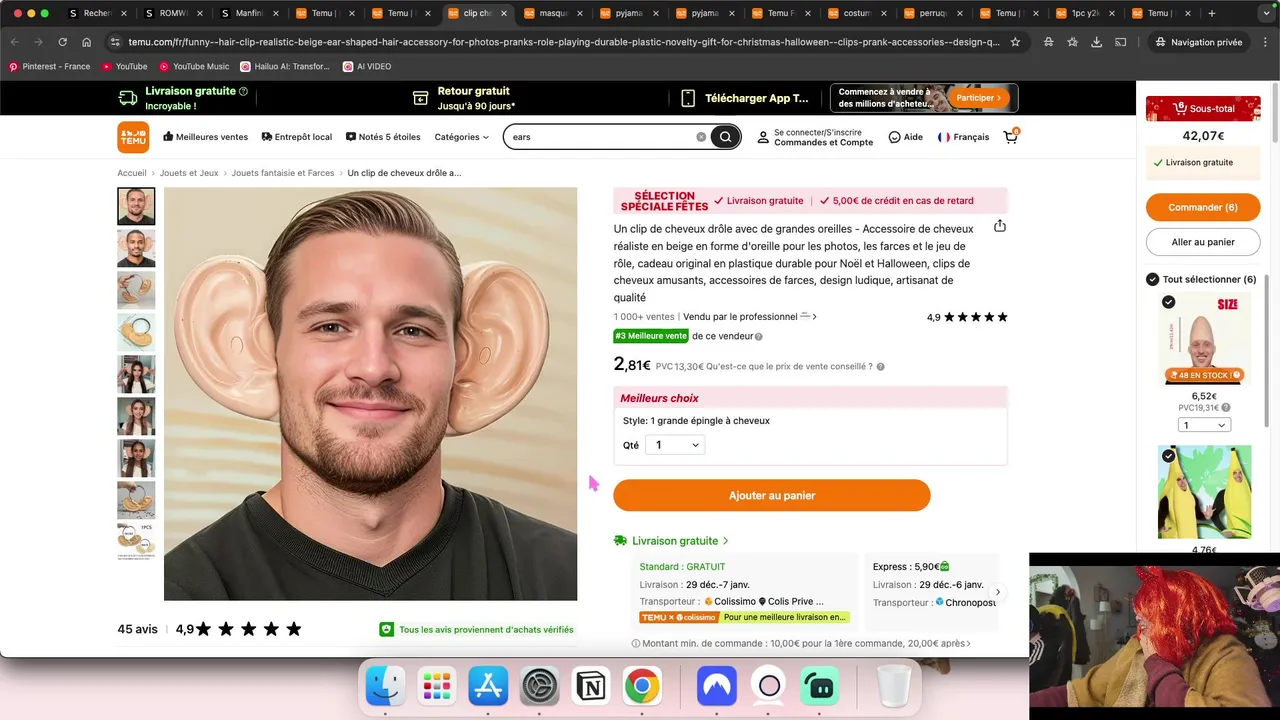The height and width of the screenshot is (720, 1280).
Task: Select the second product thumbnail
Action: [x=136, y=248]
